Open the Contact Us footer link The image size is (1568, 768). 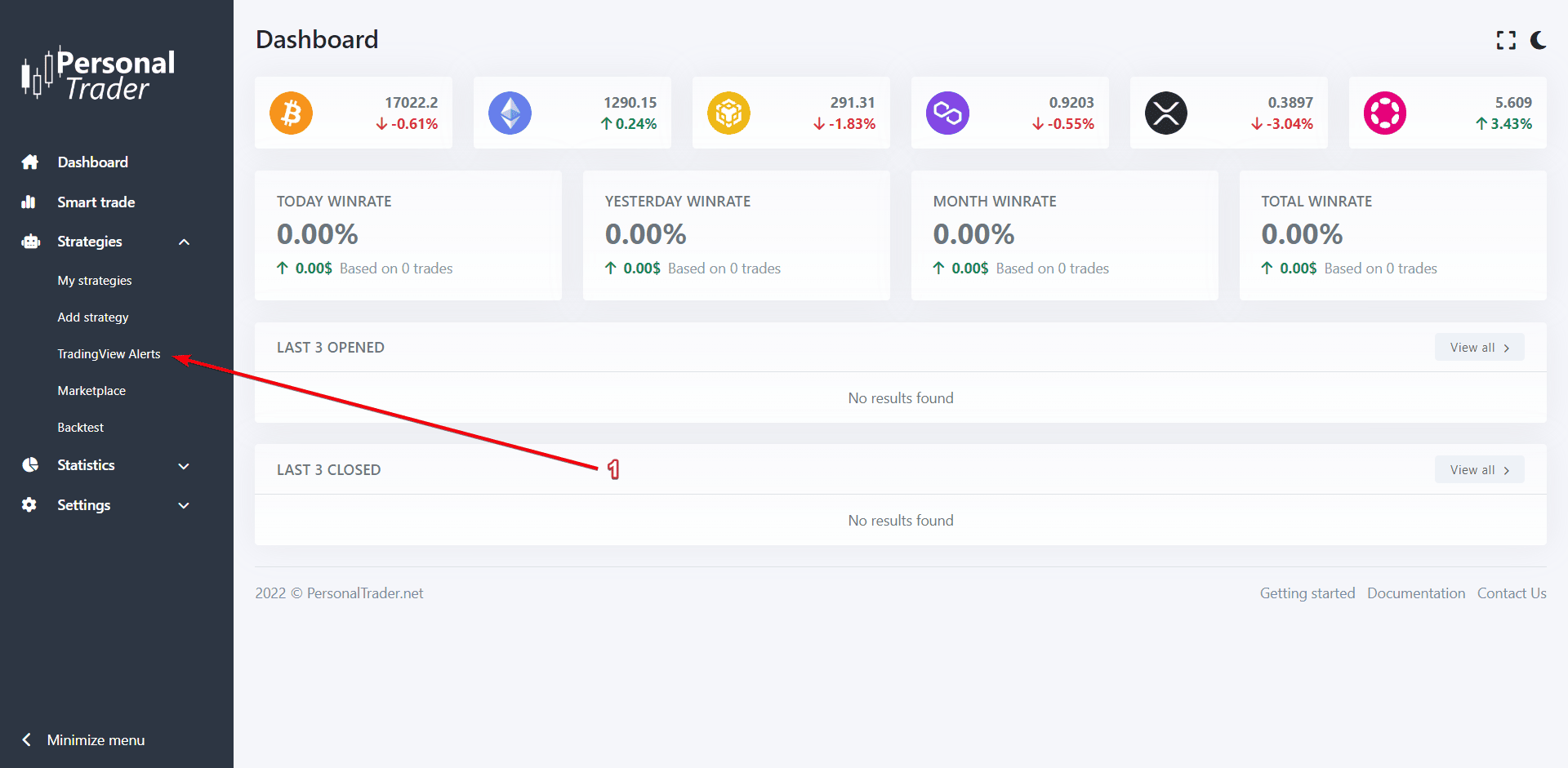1512,593
